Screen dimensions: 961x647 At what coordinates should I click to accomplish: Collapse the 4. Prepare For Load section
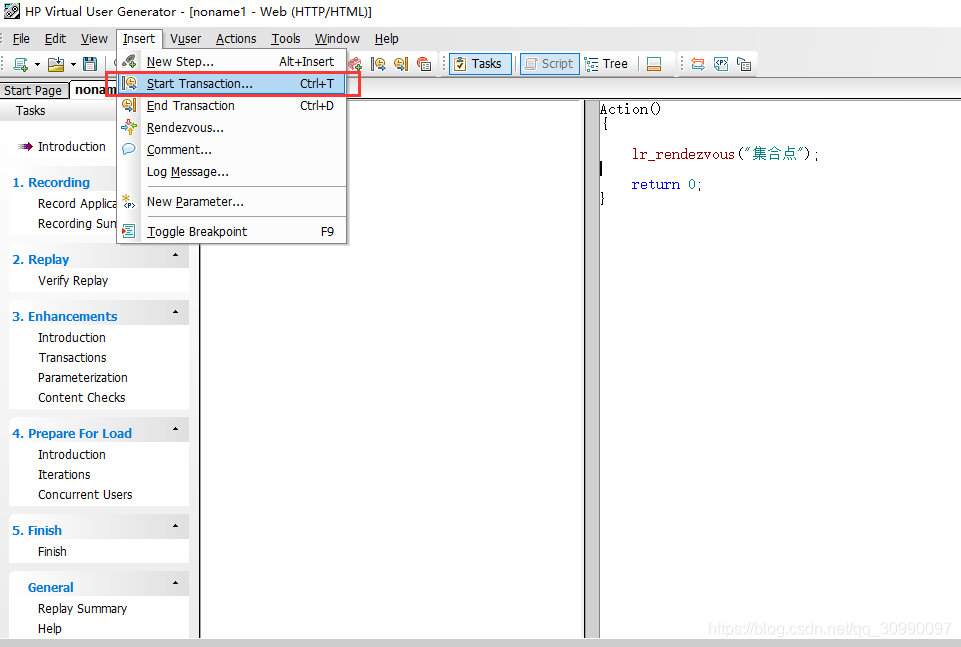coord(175,429)
